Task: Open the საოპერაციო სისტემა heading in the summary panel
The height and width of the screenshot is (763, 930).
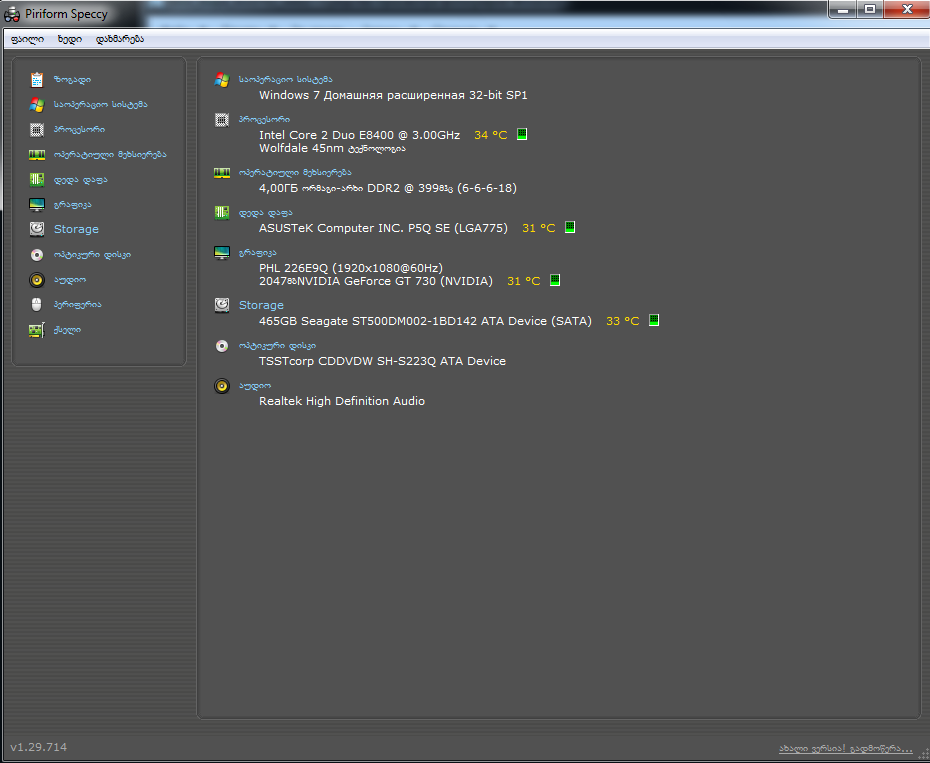Action: point(285,80)
